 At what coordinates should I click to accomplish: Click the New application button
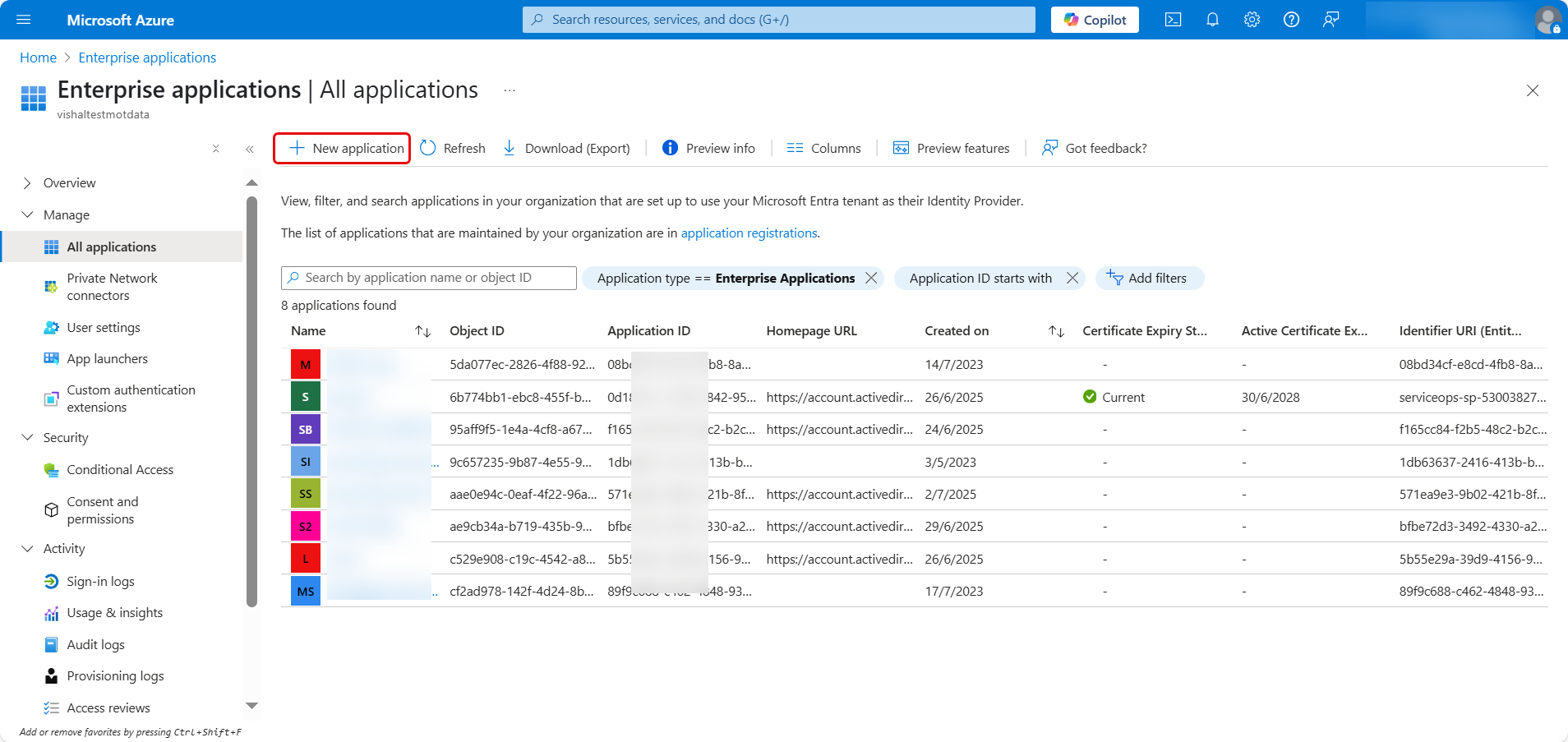pos(342,148)
